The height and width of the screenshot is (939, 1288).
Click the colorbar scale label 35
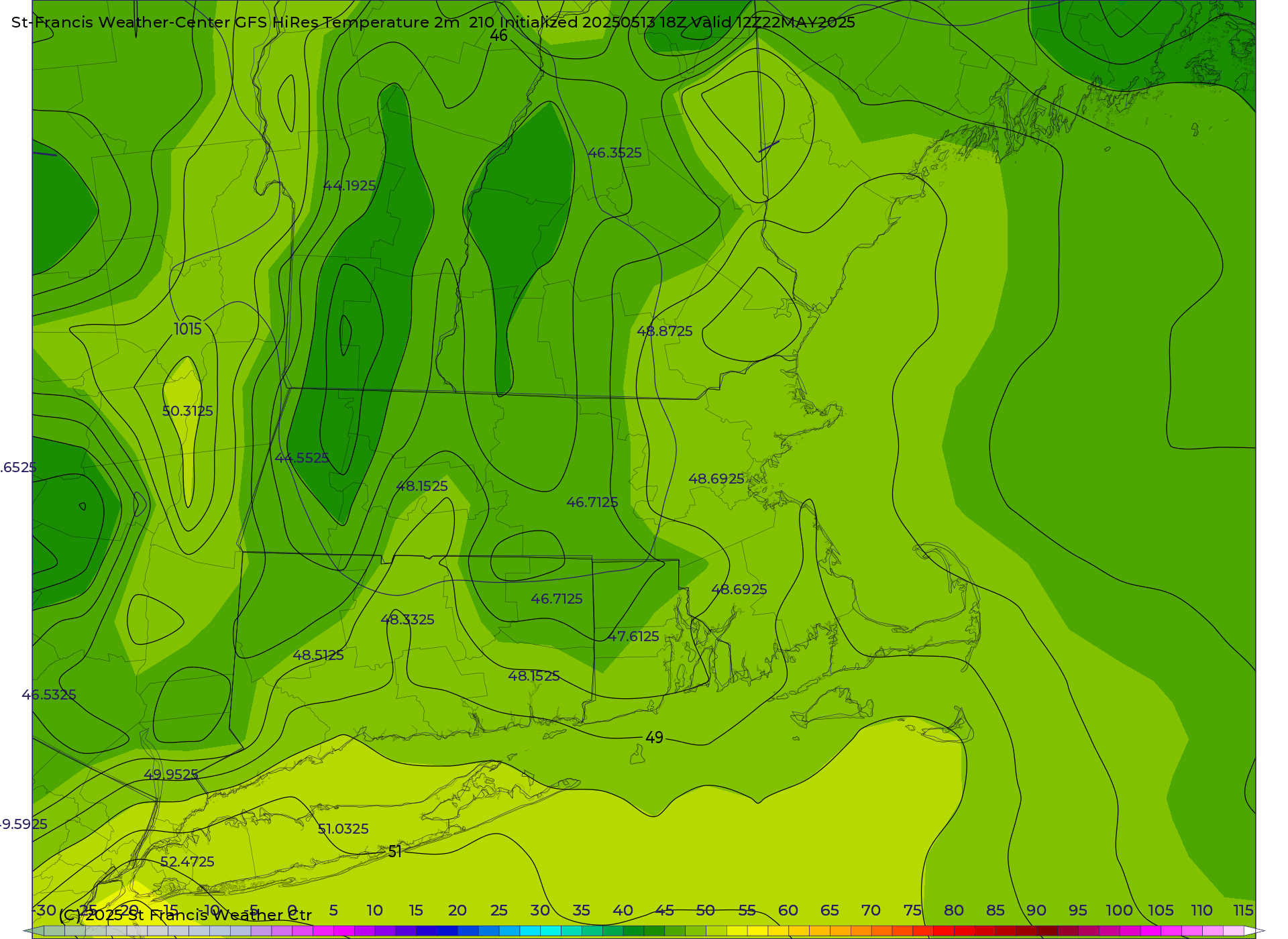pos(581,911)
